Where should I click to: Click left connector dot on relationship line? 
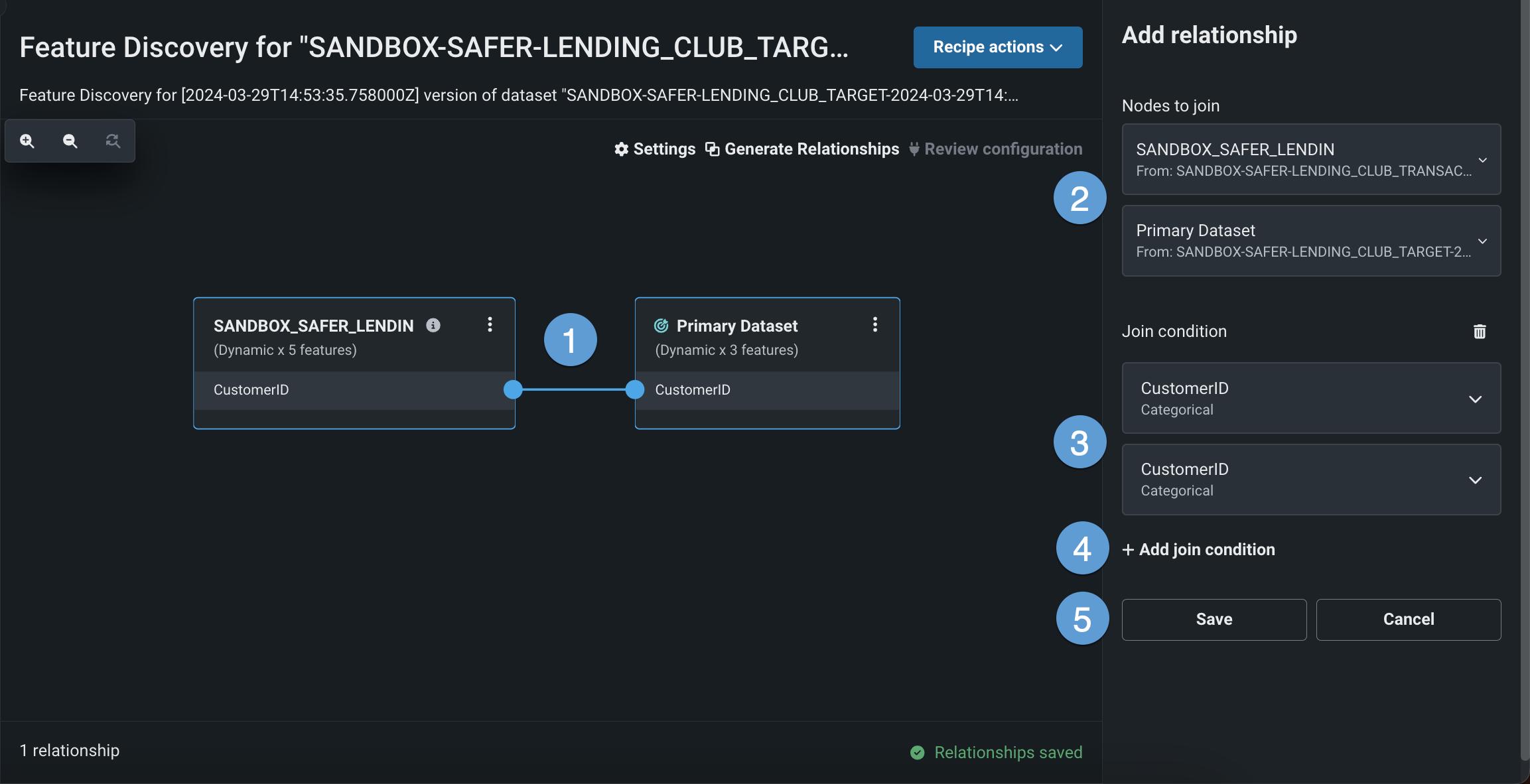513,389
